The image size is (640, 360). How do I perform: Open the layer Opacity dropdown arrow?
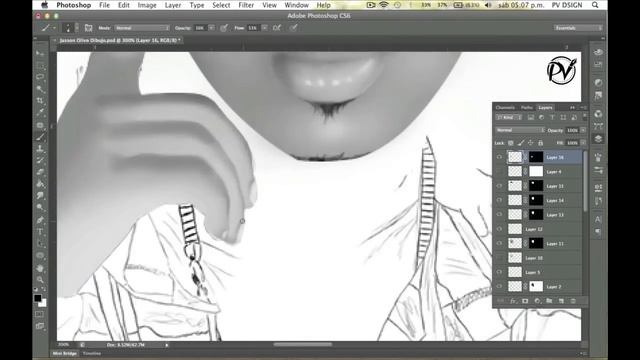[583, 130]
